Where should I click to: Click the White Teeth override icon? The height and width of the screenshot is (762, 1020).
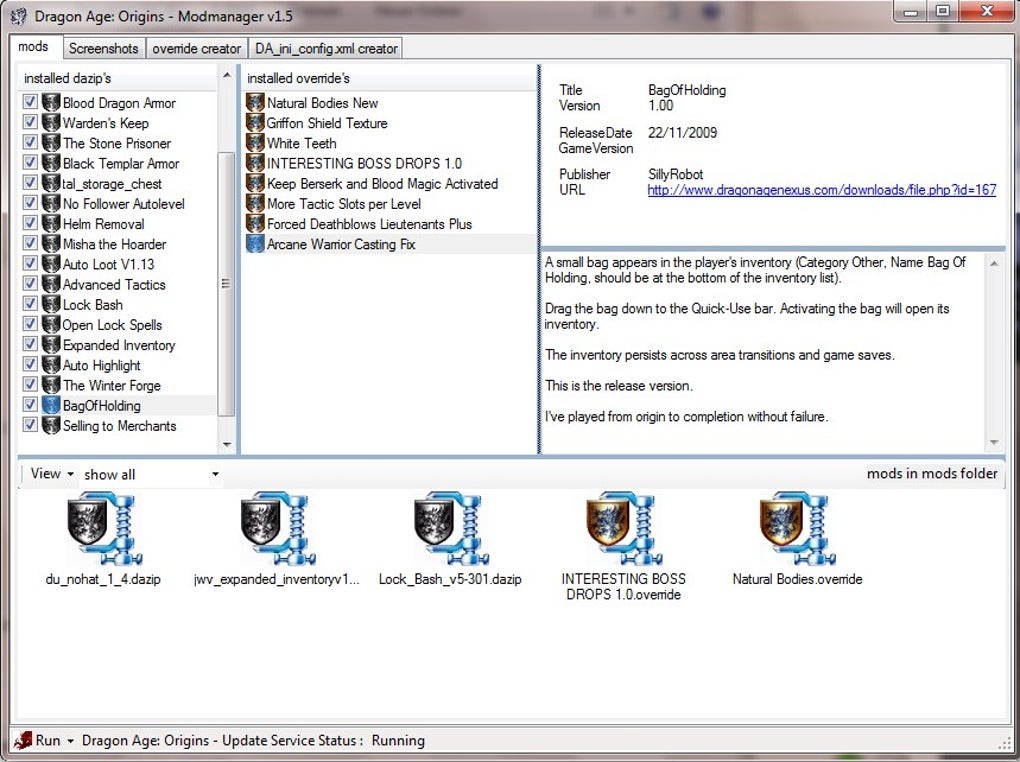click(256, 143)
